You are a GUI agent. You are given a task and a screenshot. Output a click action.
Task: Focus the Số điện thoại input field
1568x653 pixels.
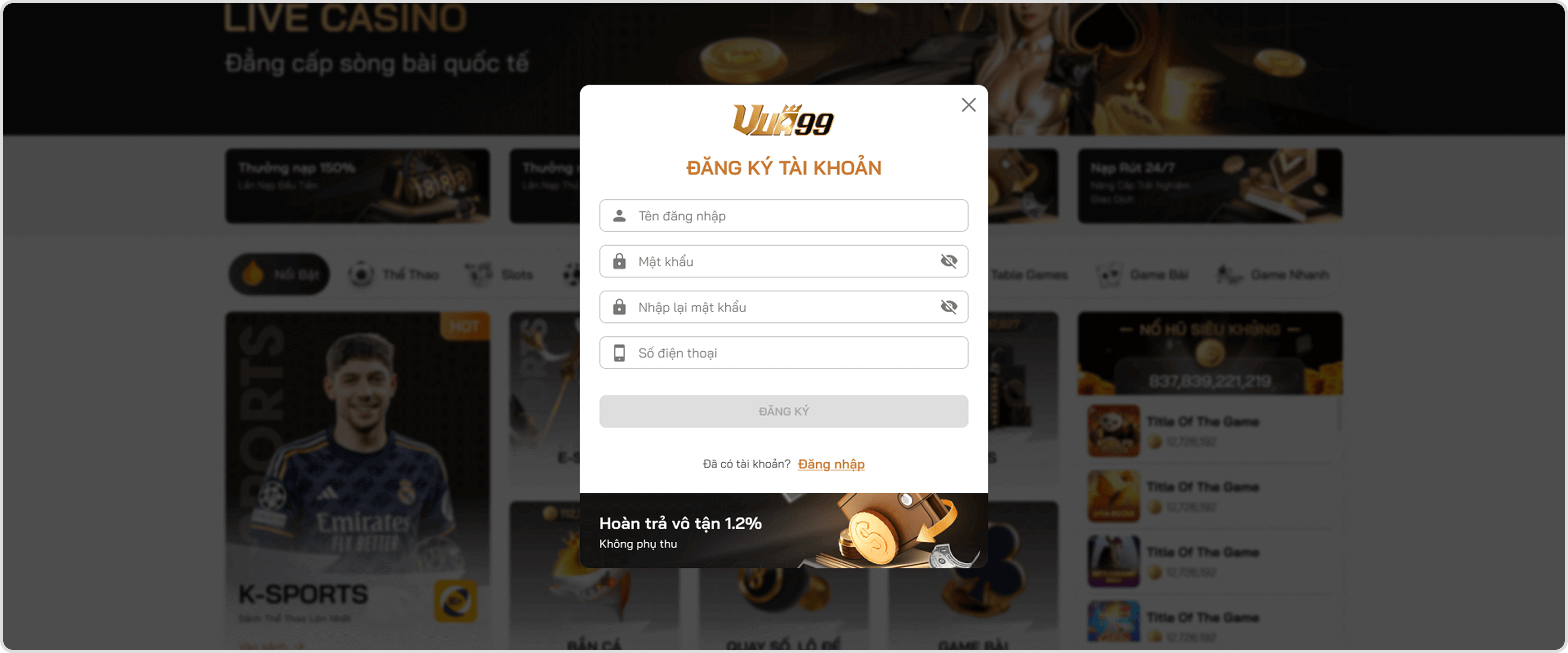(x=783, y=353)
